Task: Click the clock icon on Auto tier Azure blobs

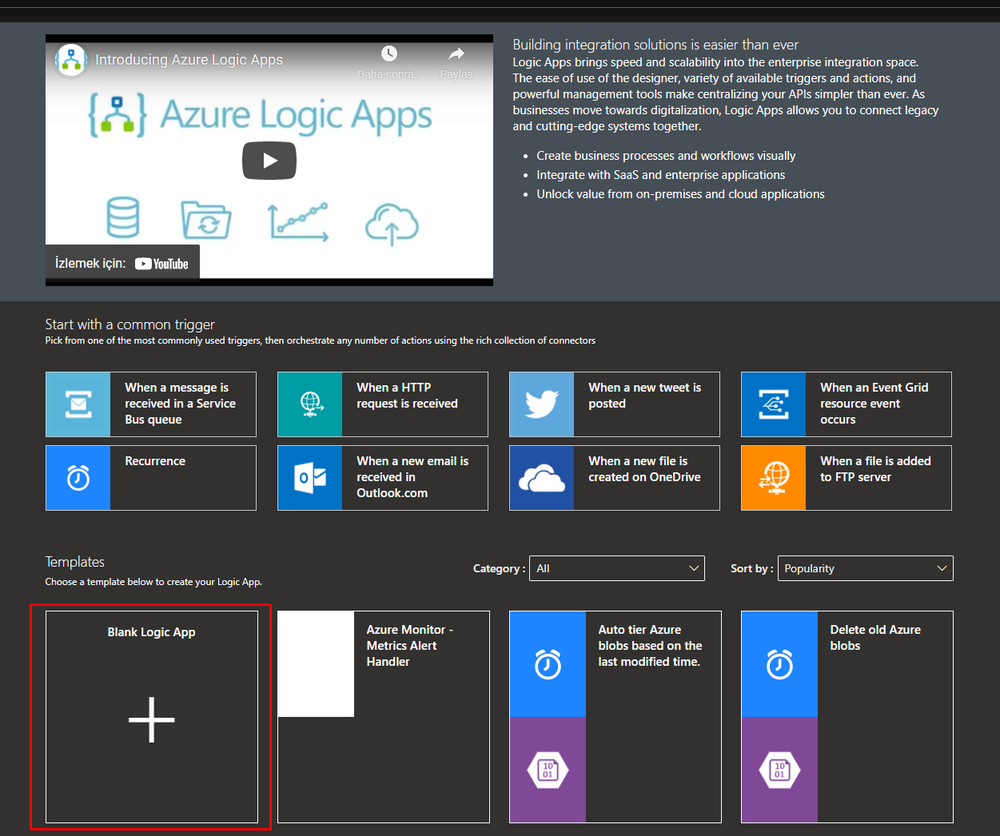Action: [x=548, y=664]
